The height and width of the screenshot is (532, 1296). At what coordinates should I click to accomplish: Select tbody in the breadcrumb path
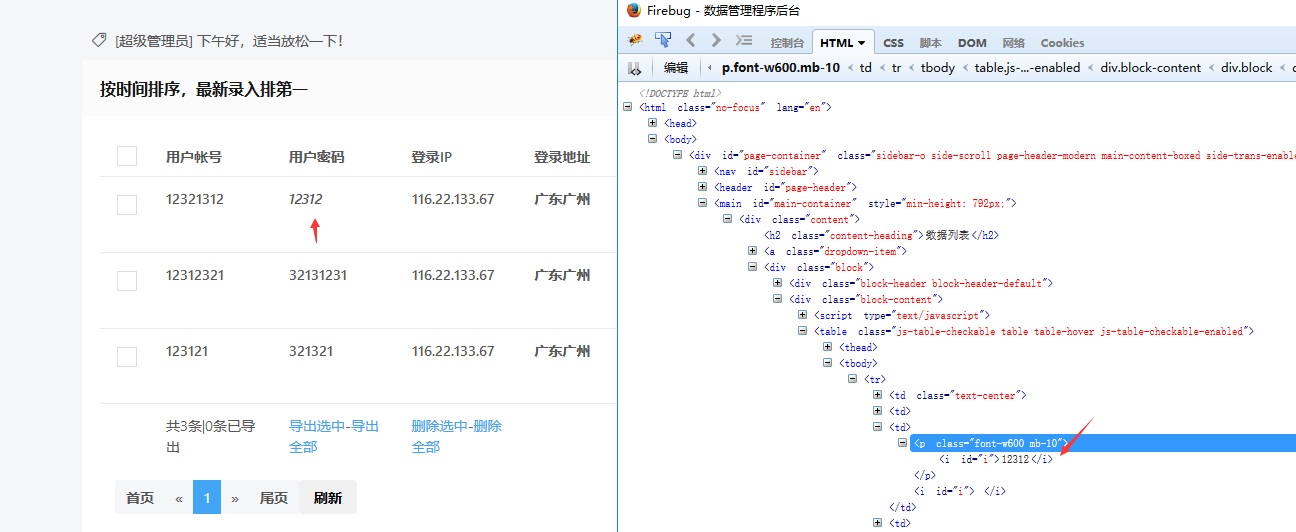938,68
